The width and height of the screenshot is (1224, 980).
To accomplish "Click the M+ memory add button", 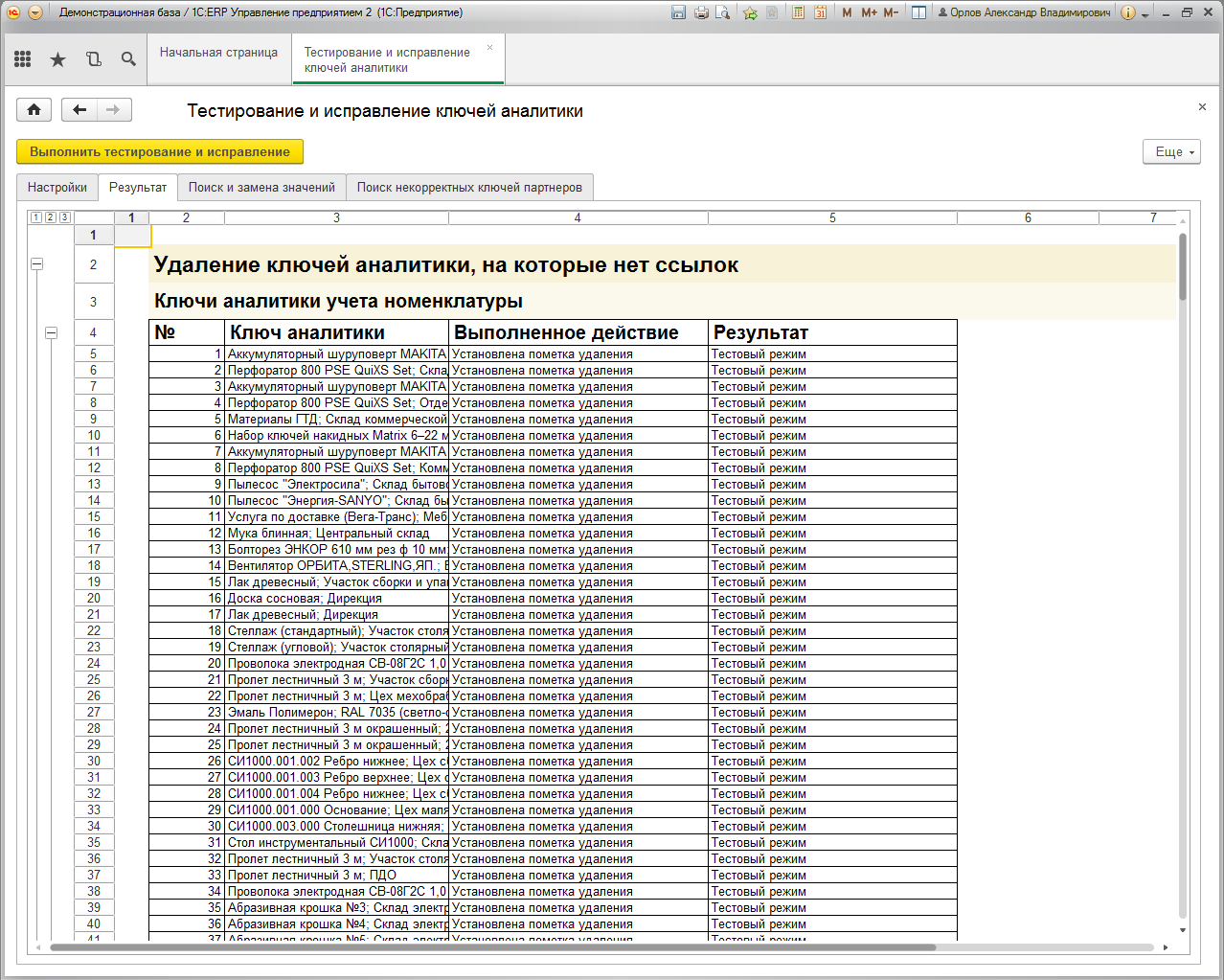I will [x=869, y=12].
